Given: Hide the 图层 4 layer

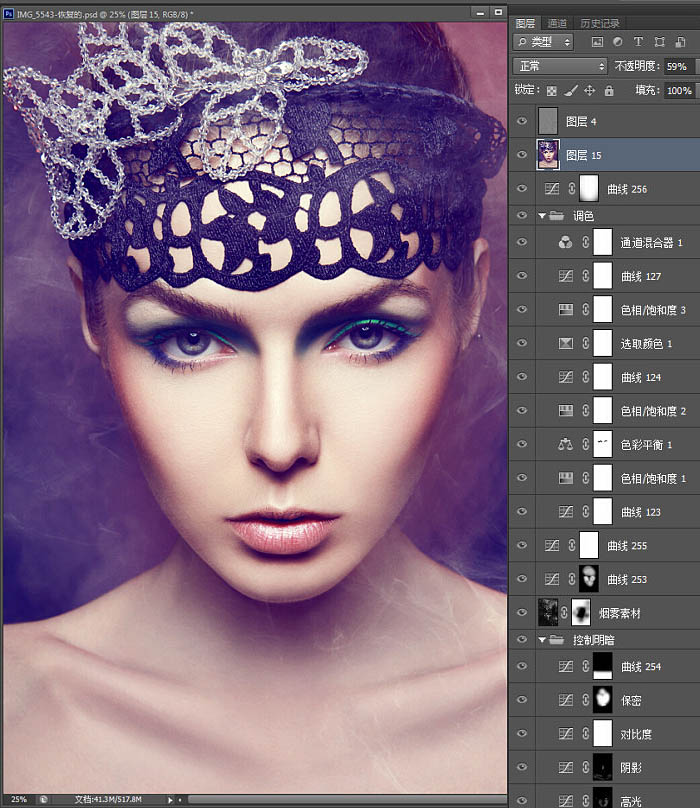Looking at the screenshot, I should [520, 121].
